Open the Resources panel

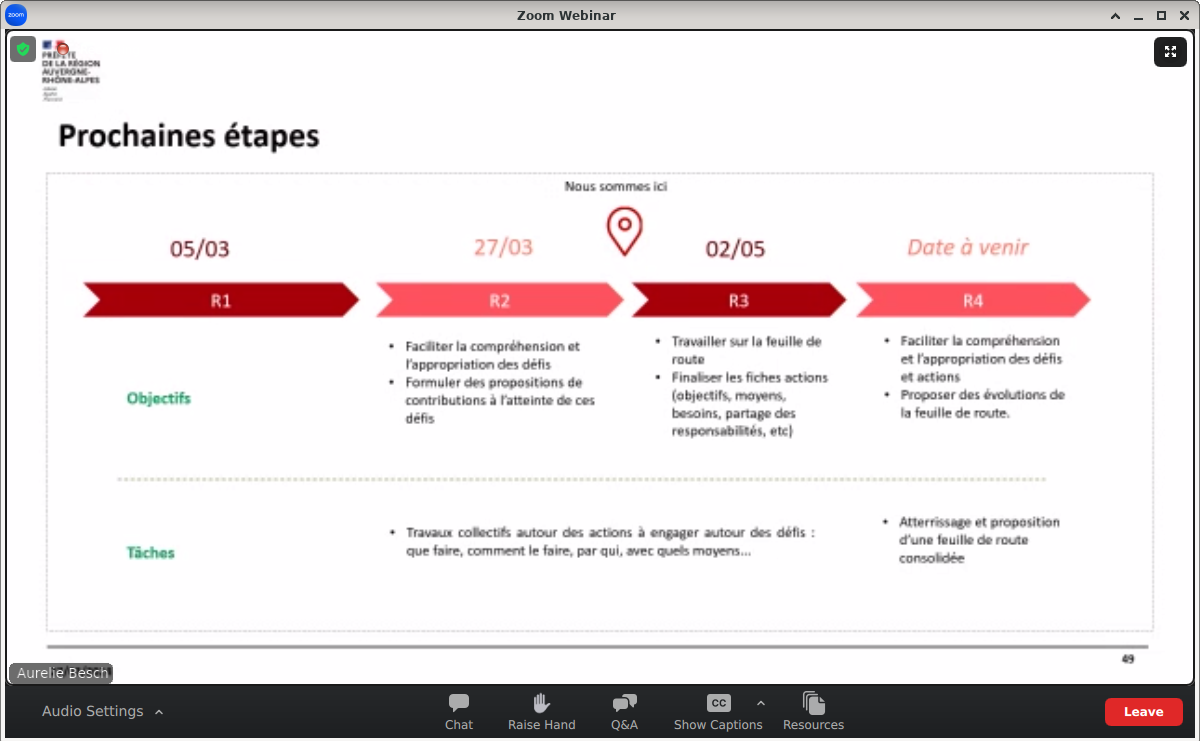pyautogui.click(x=813, y=711)
